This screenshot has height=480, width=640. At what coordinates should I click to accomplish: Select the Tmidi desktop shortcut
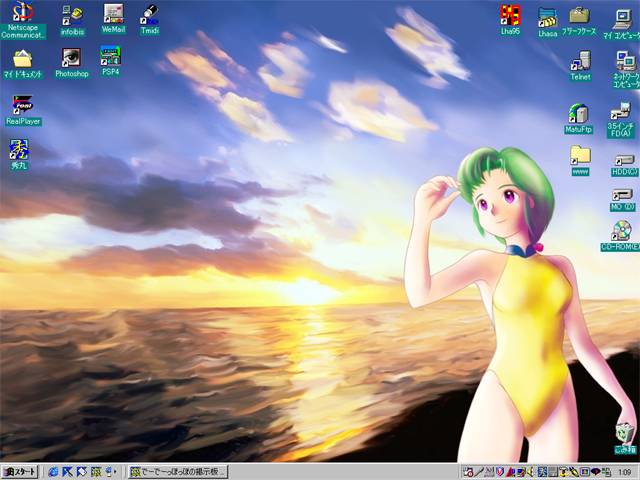[149, 14]
